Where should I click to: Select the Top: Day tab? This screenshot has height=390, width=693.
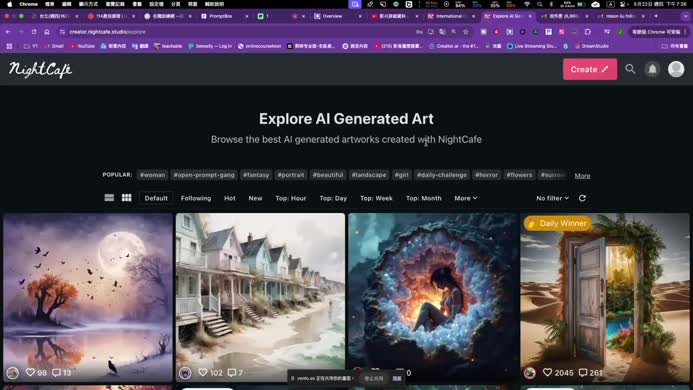point(333,198)
